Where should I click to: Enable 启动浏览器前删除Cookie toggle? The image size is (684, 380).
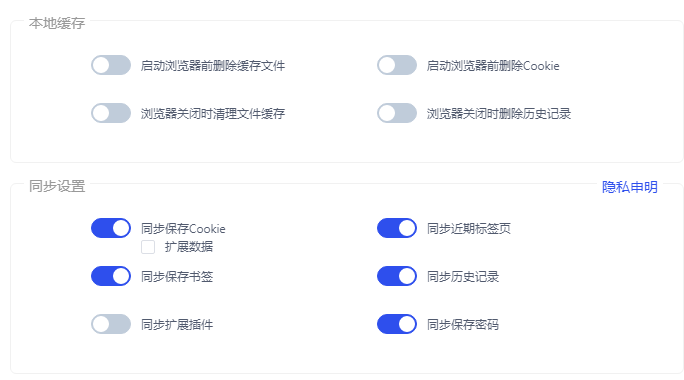[x=397, y=65]
